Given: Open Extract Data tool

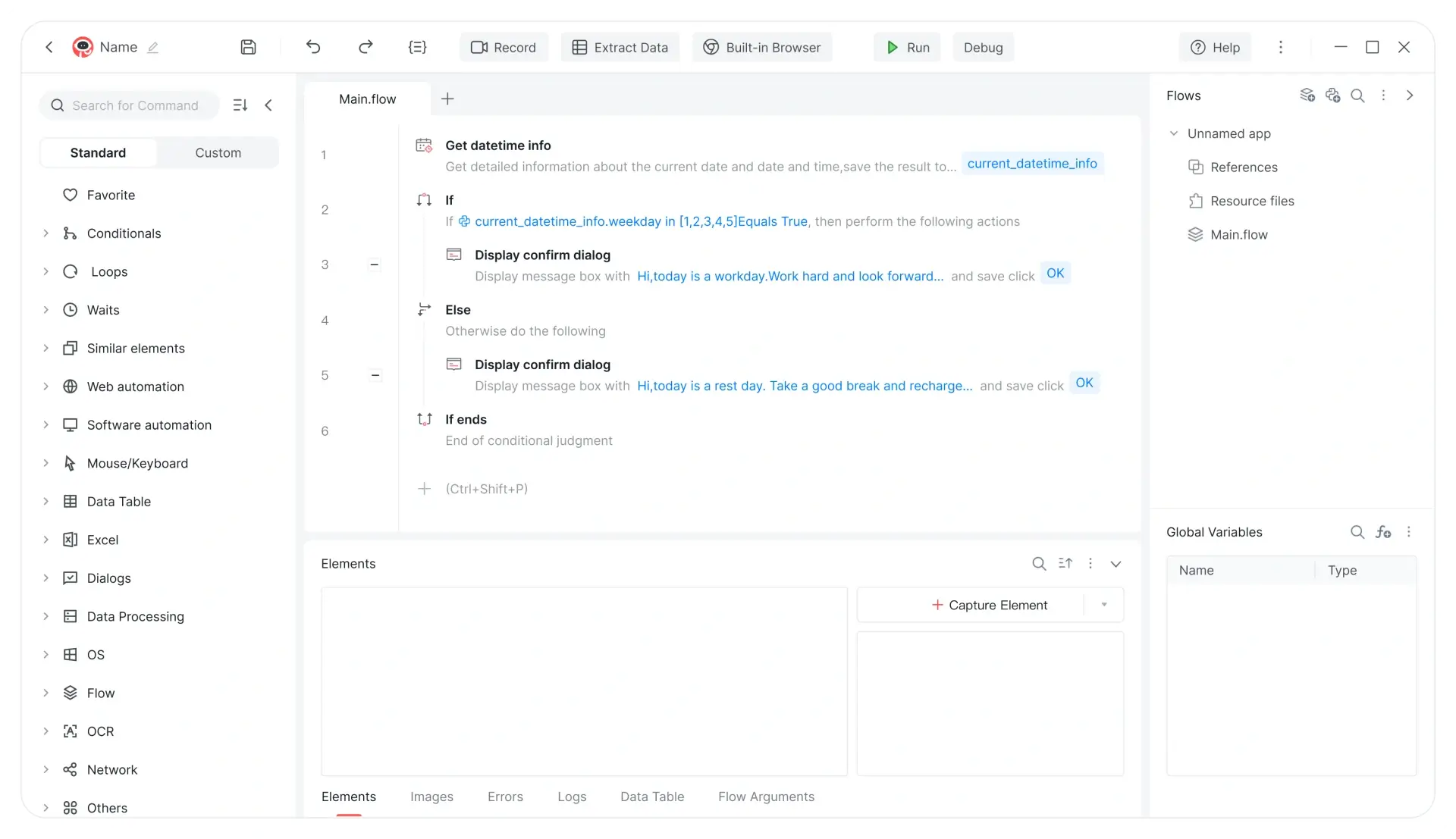Looking at the screenshot, I should [x=620, y=47].
